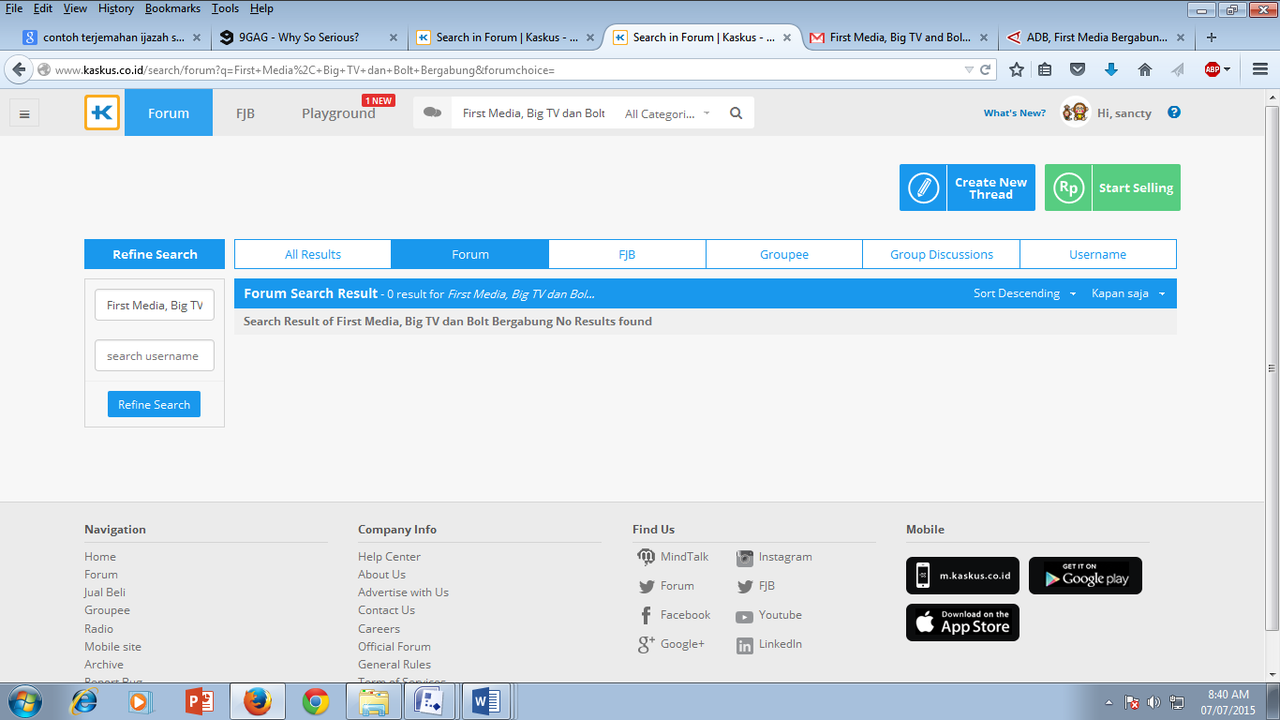Click the Windows Start button
The height and width of the screenshot is (720, 1280).
pos(25,702)
